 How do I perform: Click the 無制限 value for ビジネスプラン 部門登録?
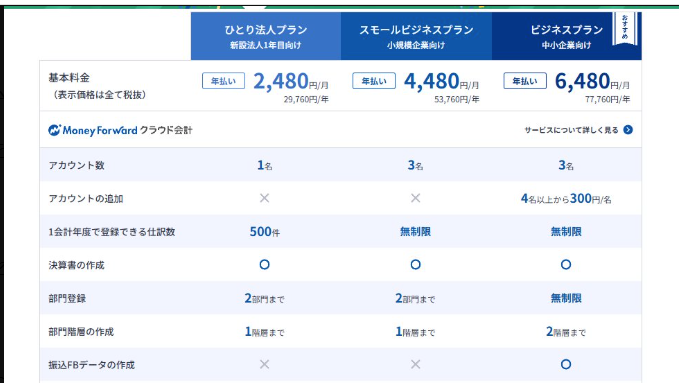click(x=566, y=298)
